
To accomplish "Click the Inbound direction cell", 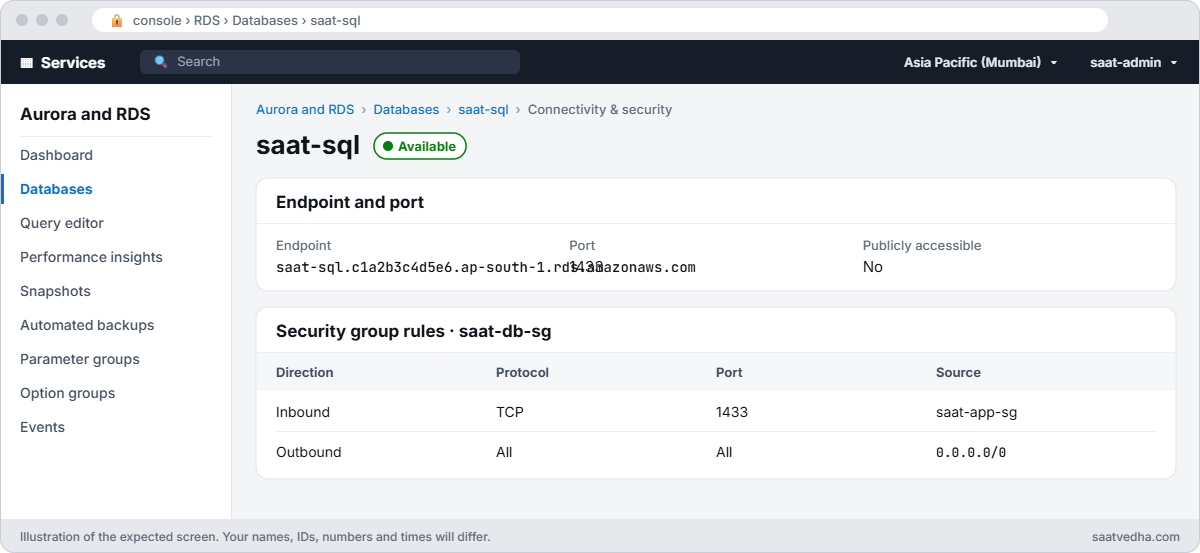I will point(303,412).
